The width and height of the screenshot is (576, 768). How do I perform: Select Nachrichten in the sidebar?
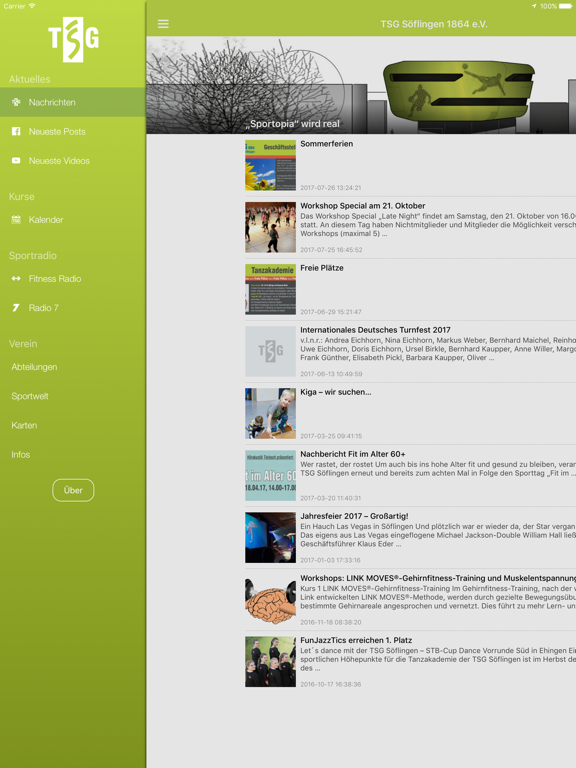(x=73, y=102)
